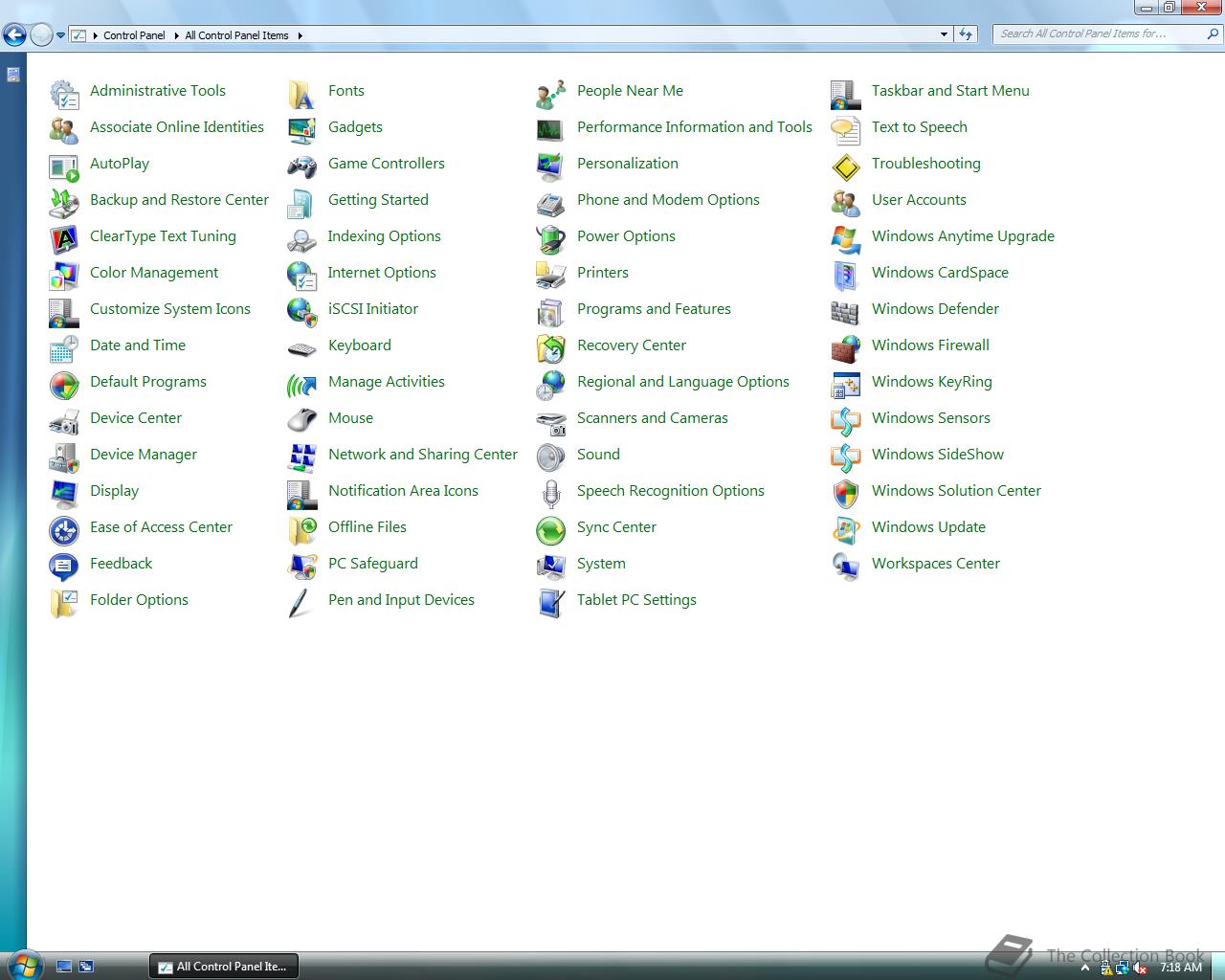Viewport: 1225px width, 980px height.
Task: Click the Power Options battery icon
Action: pyautogui.click(x=550, y=239)
